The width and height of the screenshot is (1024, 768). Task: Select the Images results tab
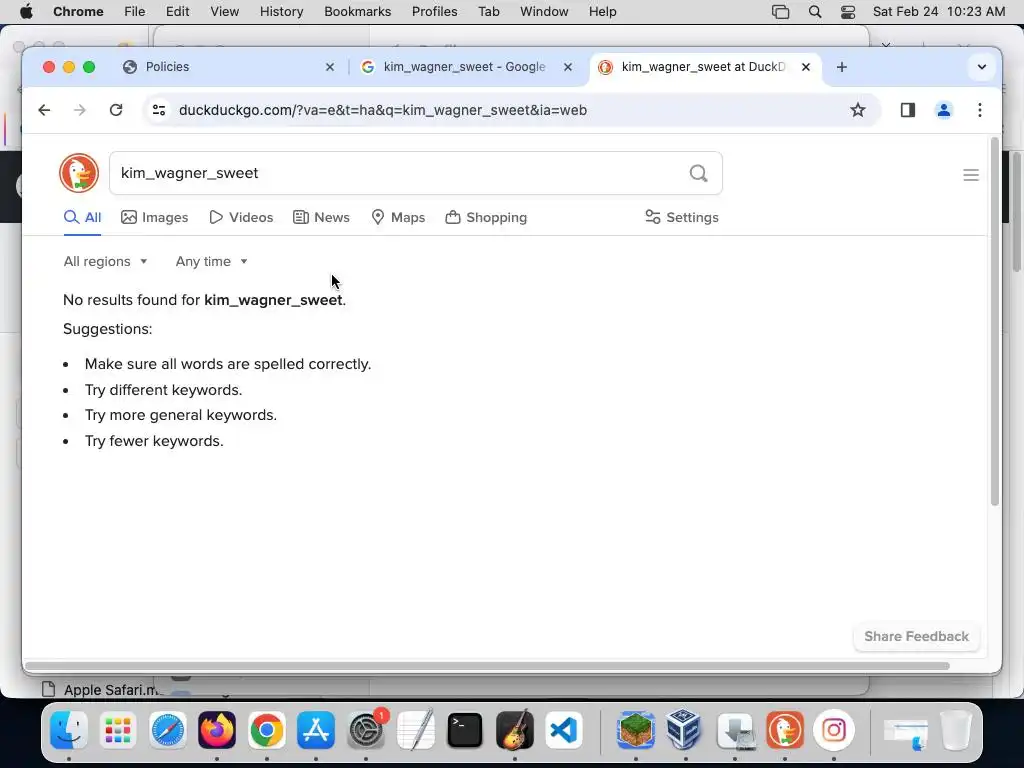(155, 217)
